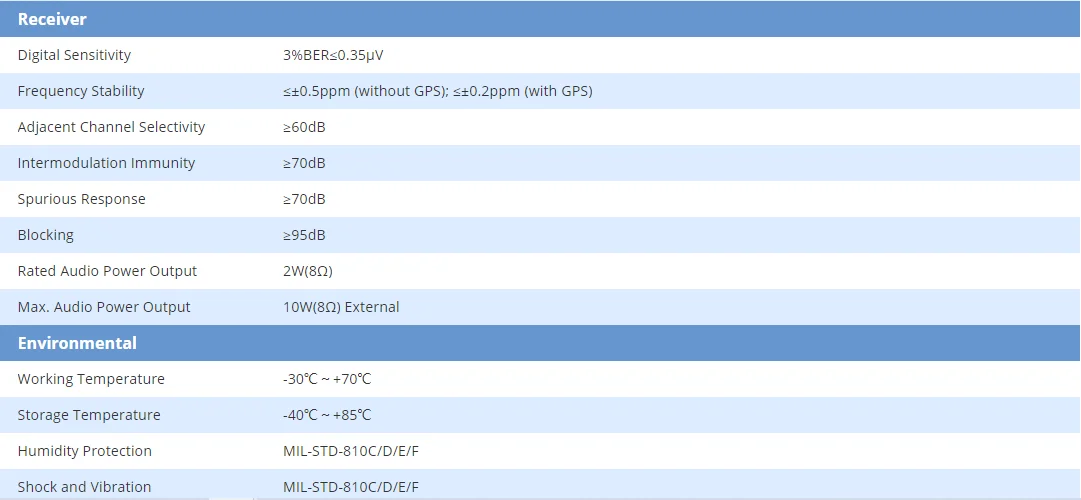This screenshot has width=1081, height=500.
Task: Click the Storage Temperature label
Action: click(89, 415)
